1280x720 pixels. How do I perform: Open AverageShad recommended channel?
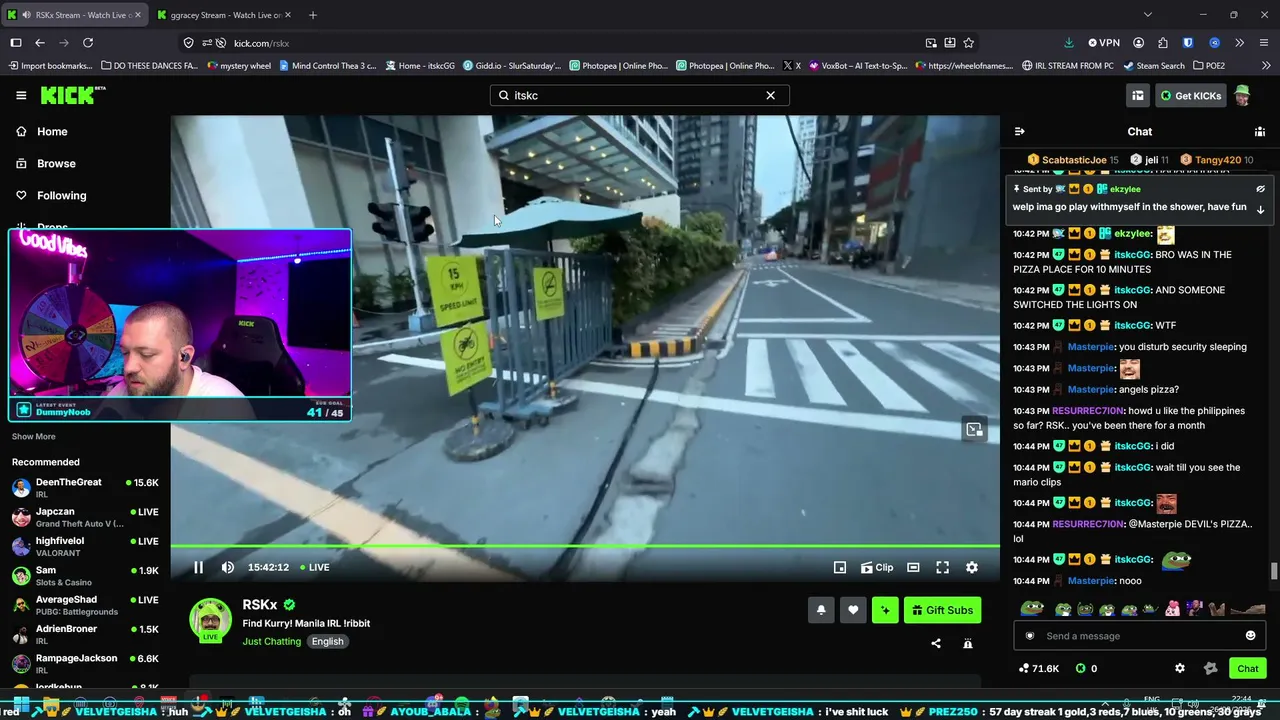point(85,605)
